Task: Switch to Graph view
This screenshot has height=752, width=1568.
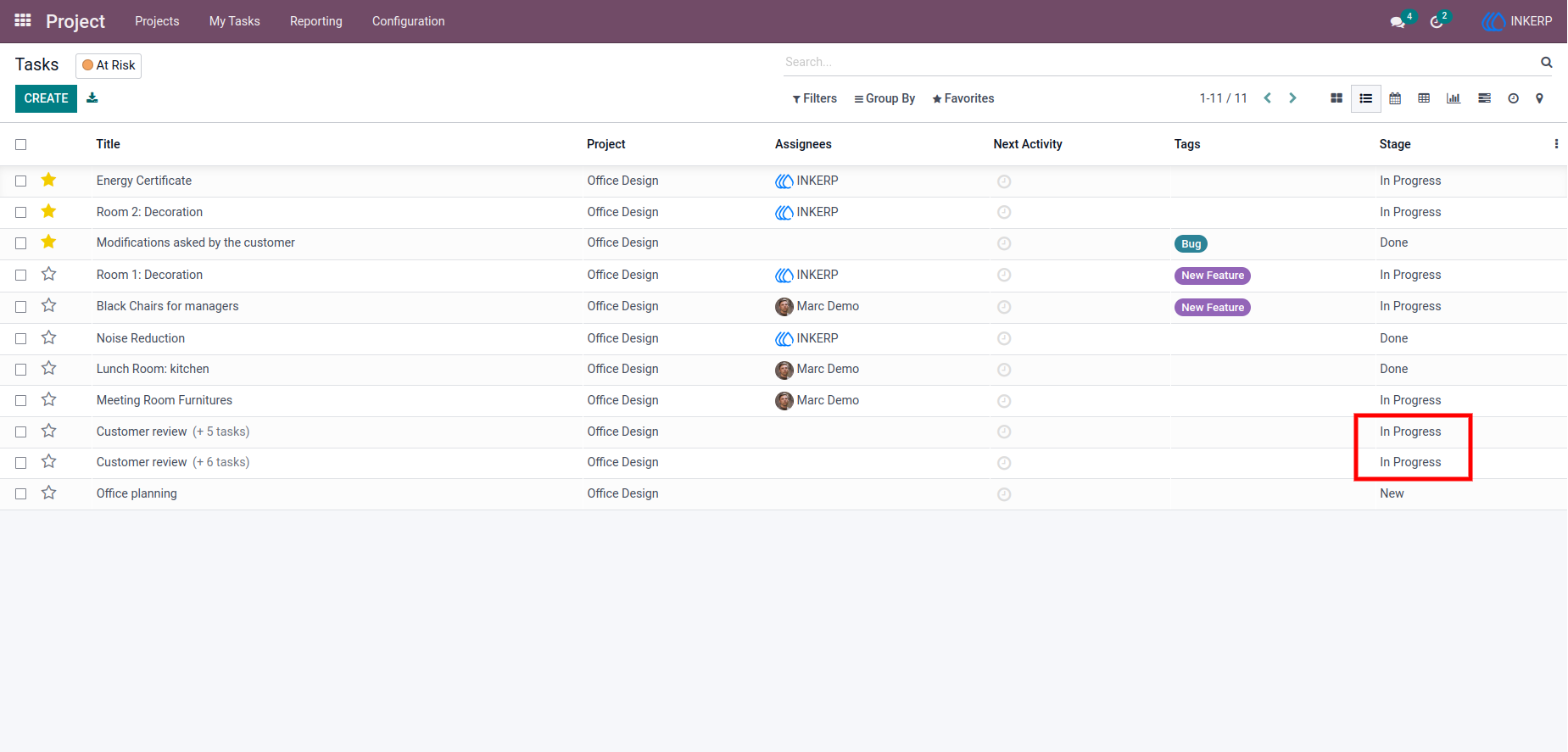Action: (1454, 98)
